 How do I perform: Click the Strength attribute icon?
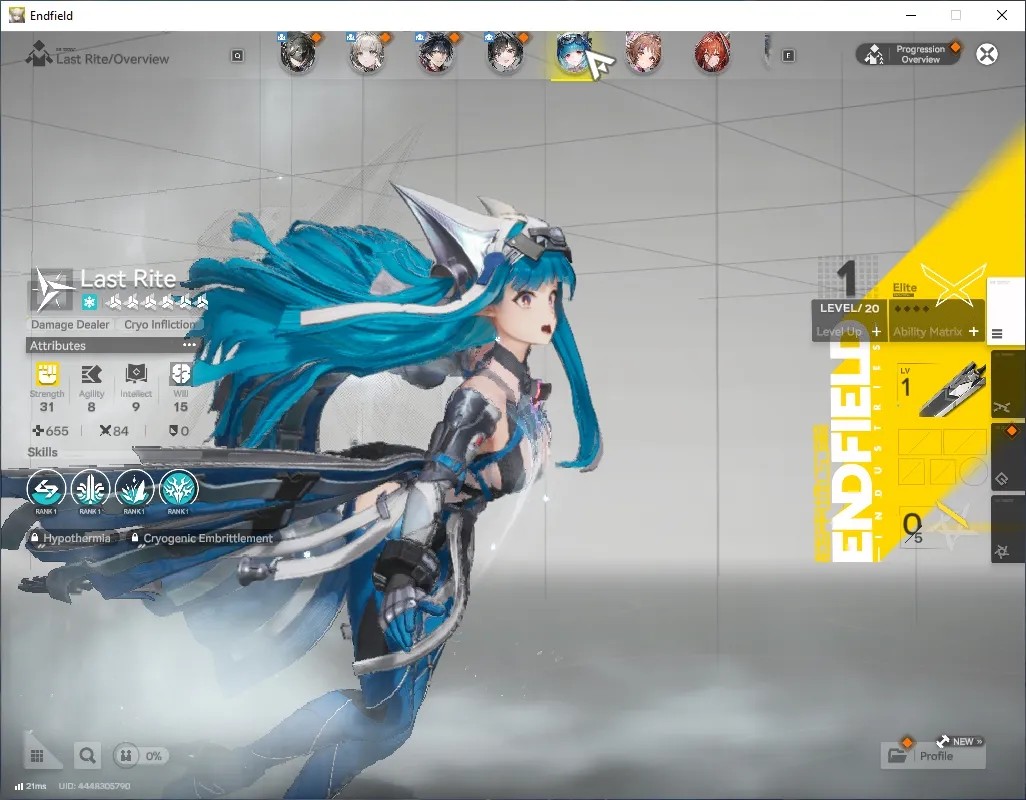tap(46, 374)
